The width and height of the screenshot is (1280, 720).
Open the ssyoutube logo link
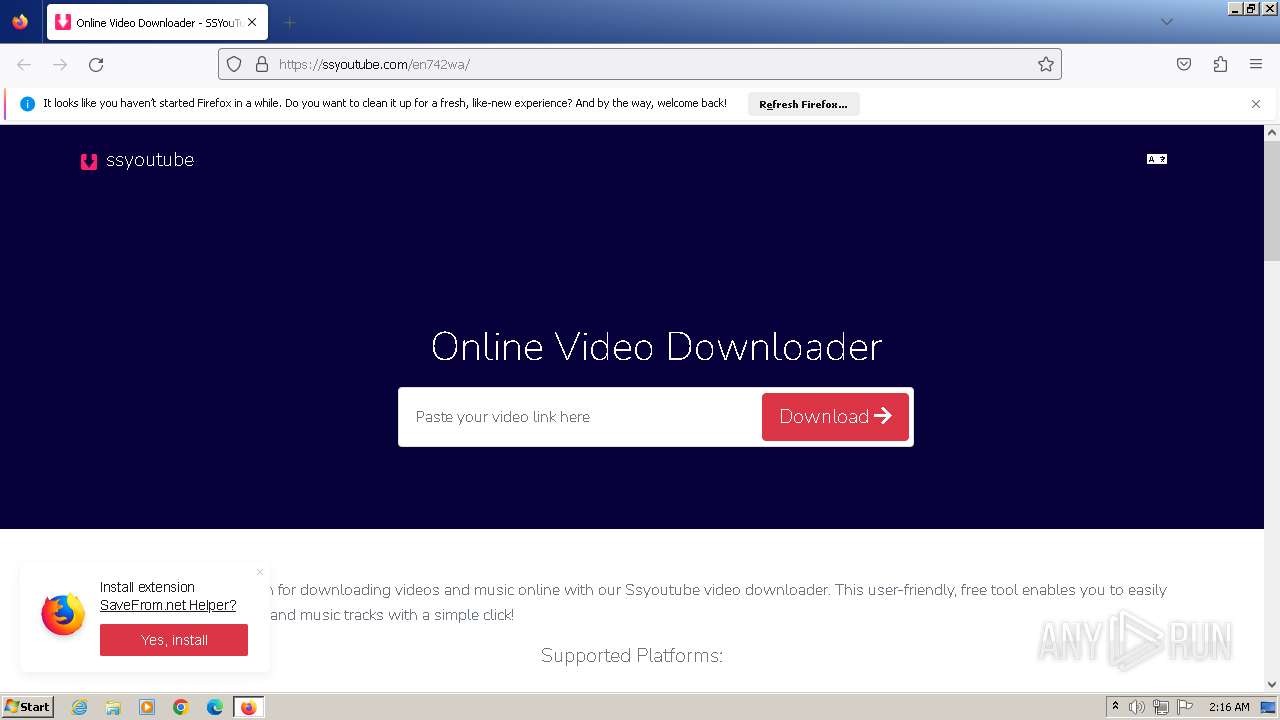click(x=137, y=160)
